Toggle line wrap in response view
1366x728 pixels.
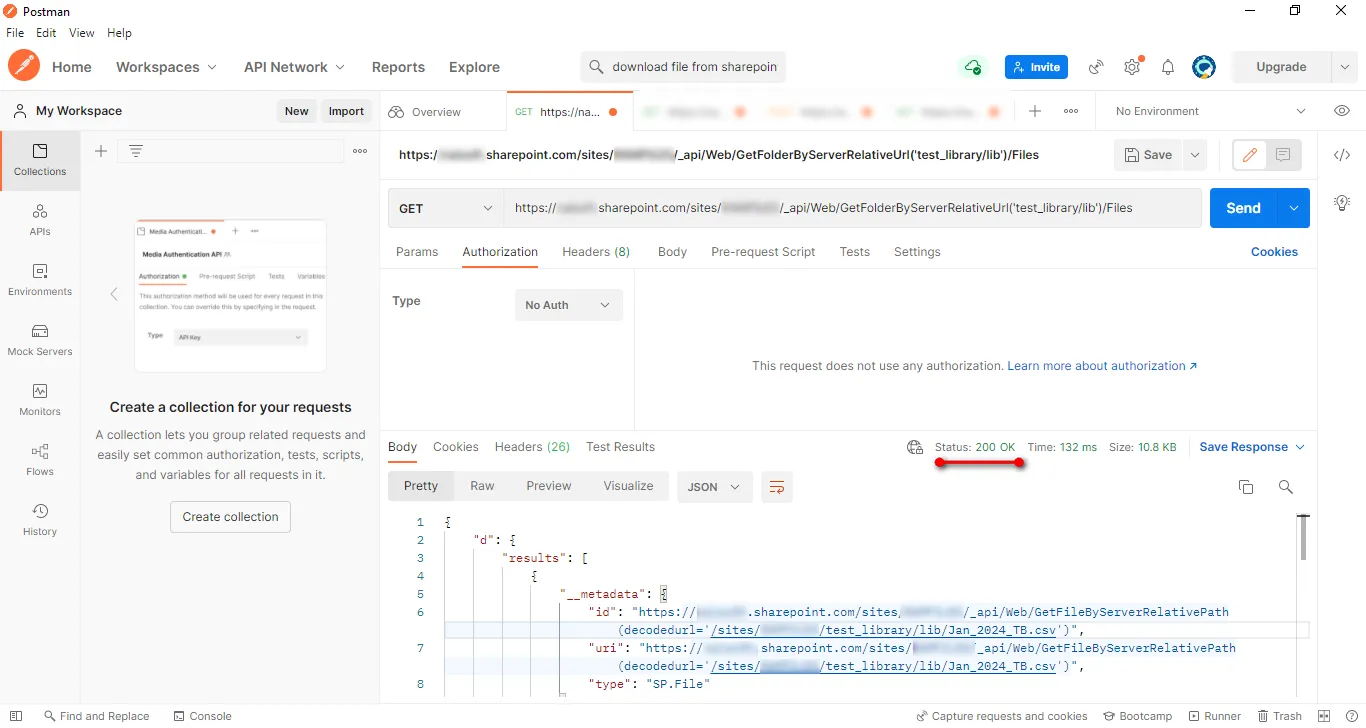[777, 487]
